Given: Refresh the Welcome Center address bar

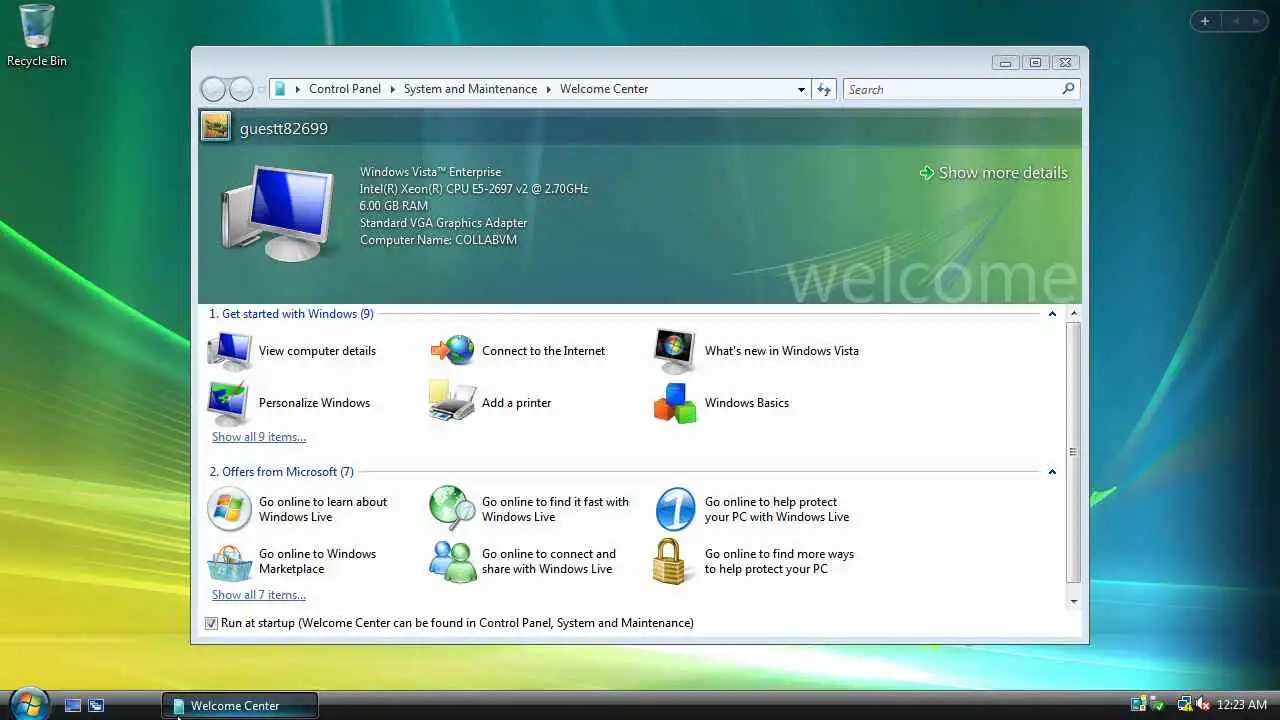Looking at the screenshot, I should pyautogui.click(x=824, y=89).
